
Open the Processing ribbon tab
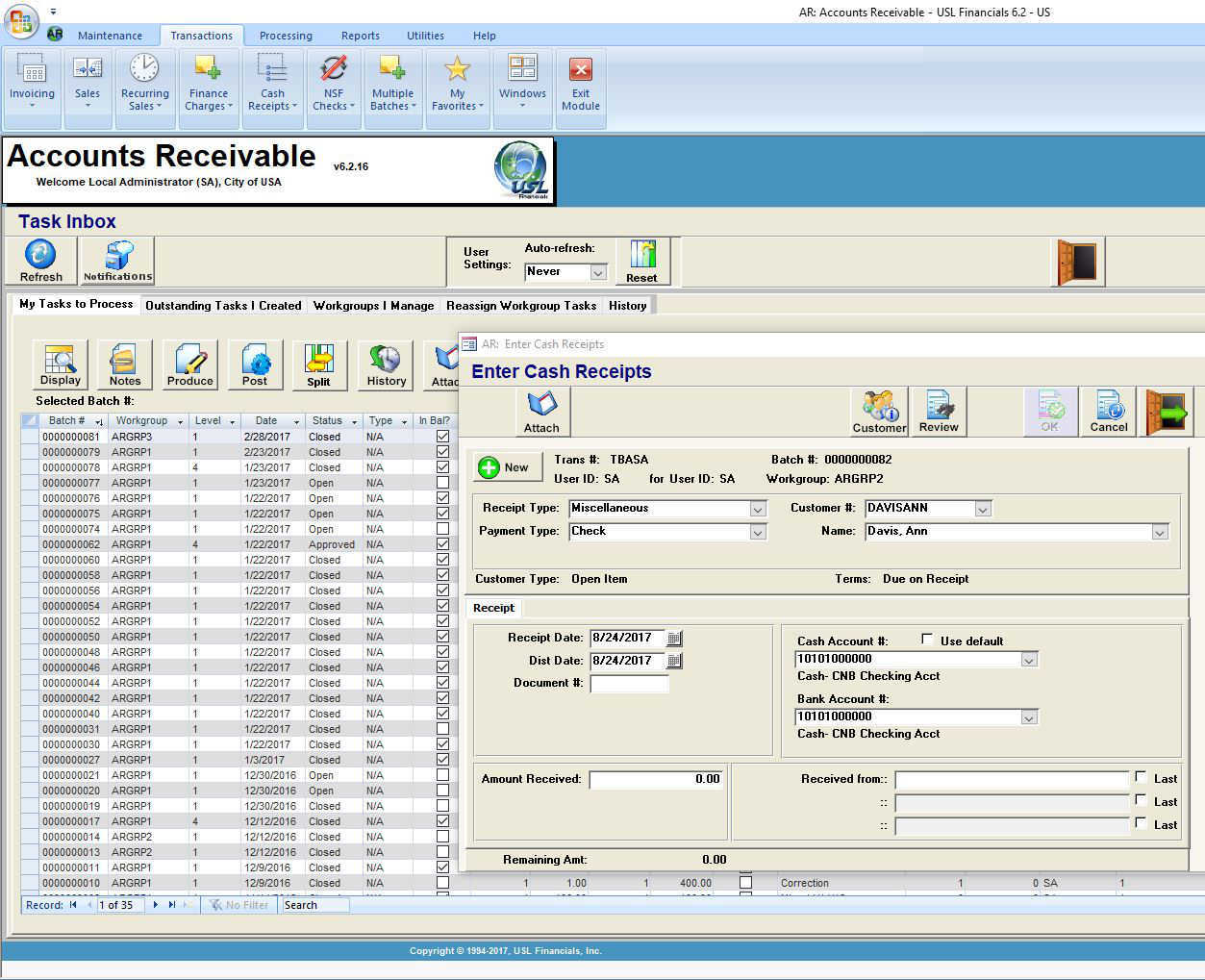286,36
